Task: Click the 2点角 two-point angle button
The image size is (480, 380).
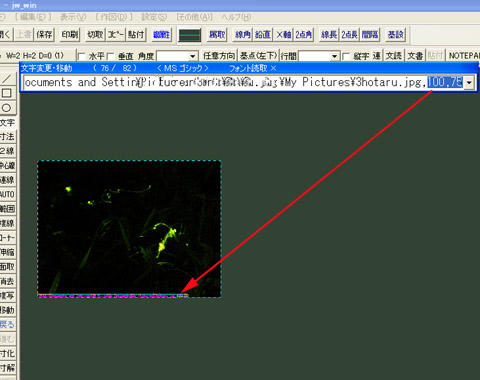Action: 304,34
